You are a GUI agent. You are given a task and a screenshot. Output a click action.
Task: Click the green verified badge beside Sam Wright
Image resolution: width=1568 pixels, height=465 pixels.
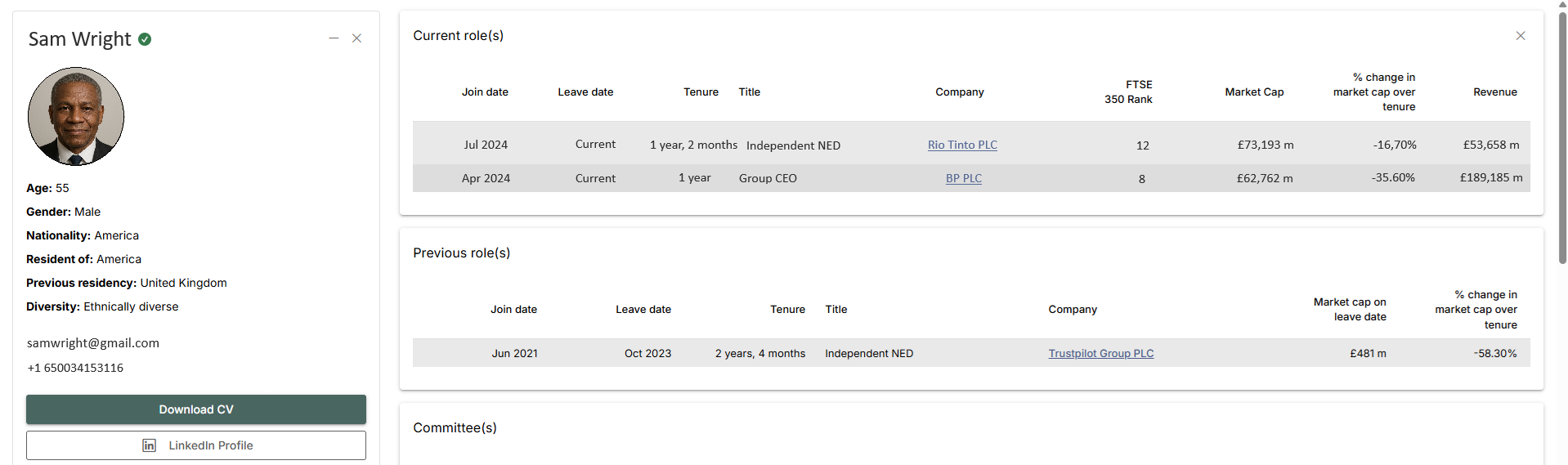pyautogui.click(x=145, y=39)
